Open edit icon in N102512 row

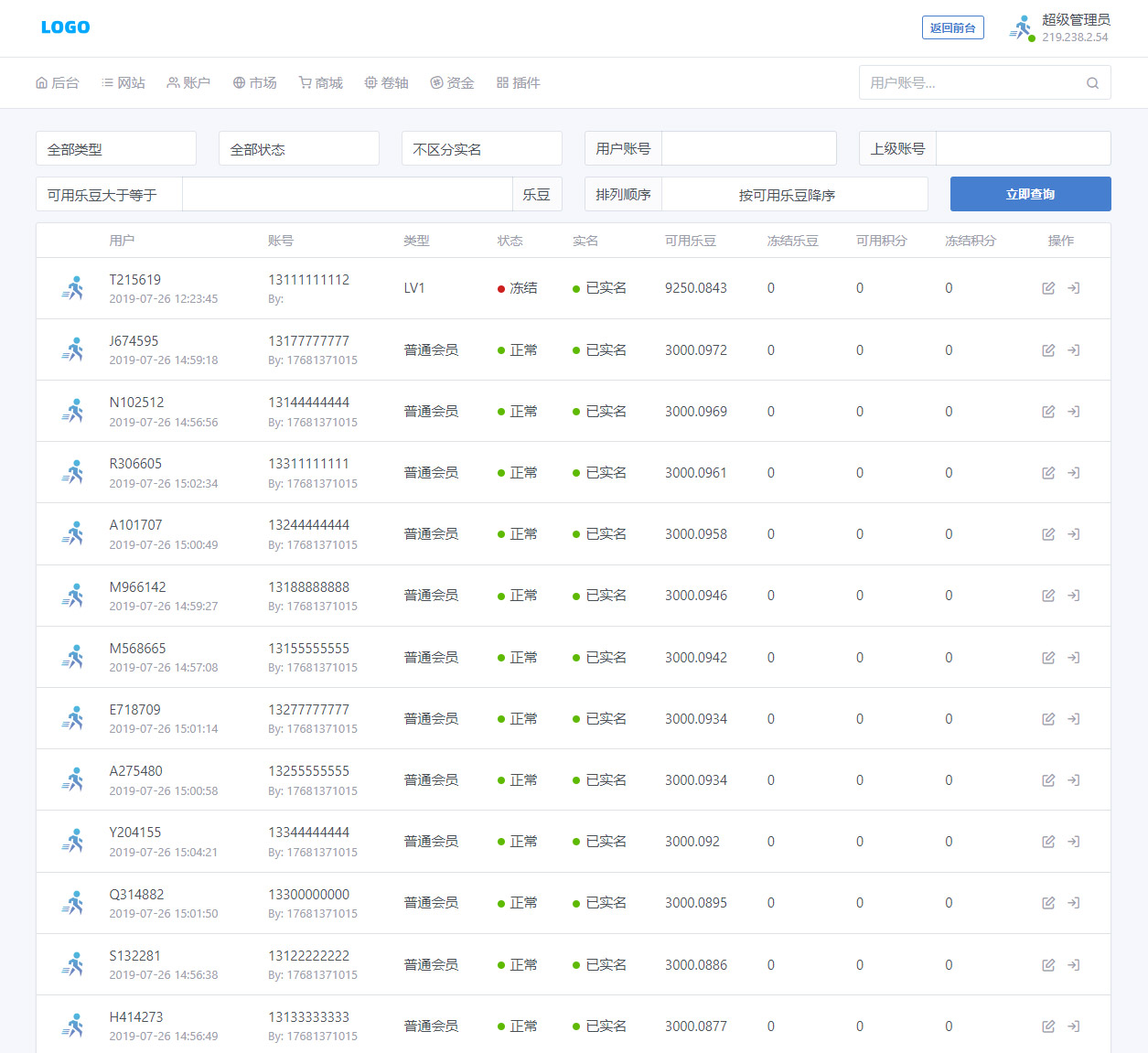[1048, 412]
